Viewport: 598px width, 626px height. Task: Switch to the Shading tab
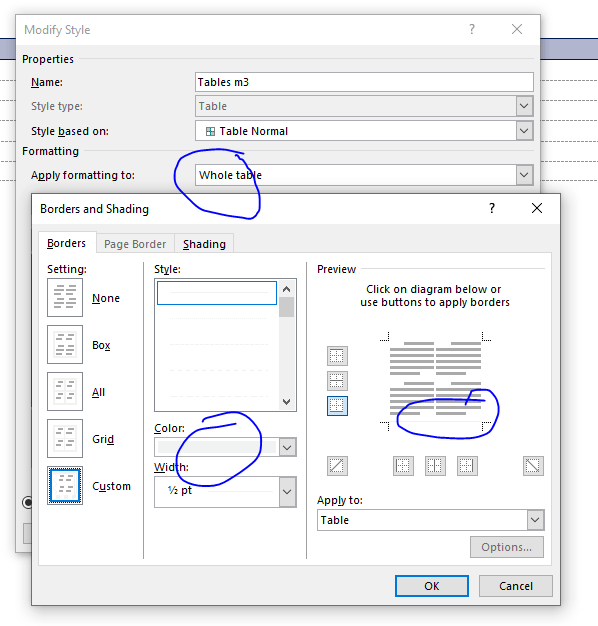(x=204, y=244)
